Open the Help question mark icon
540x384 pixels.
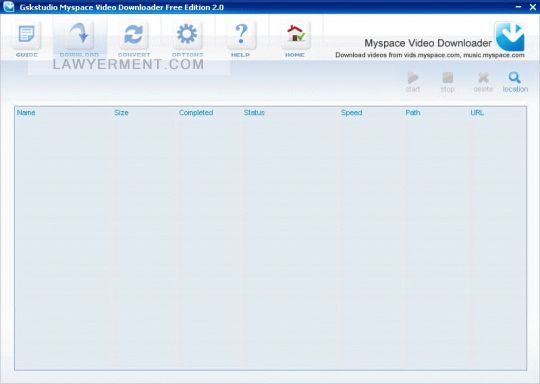pyautogui.click(x=241, y=36)
